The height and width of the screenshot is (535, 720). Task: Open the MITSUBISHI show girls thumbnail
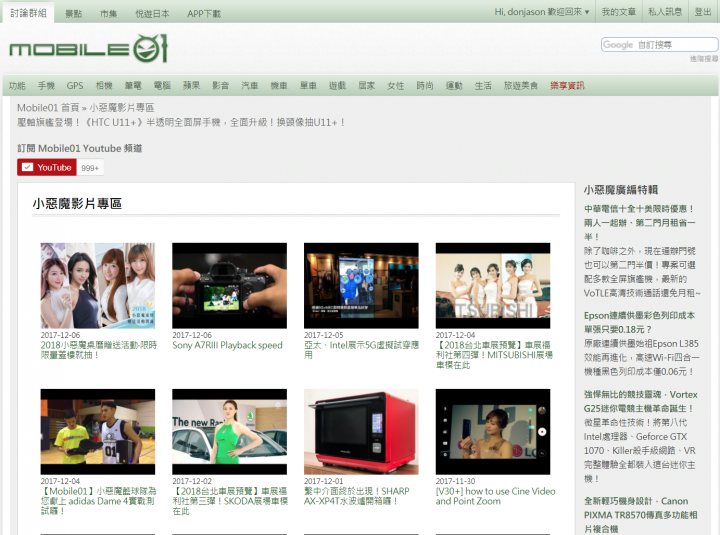coord(493,286)
